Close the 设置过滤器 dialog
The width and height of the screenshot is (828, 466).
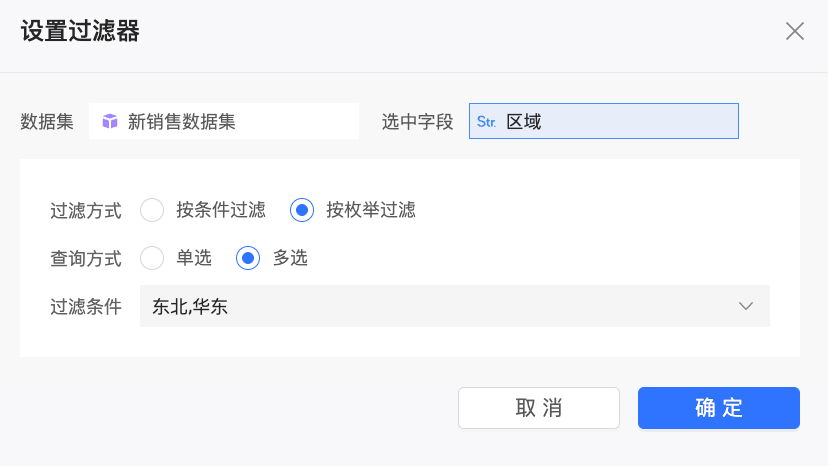click(x=794, y=31)
